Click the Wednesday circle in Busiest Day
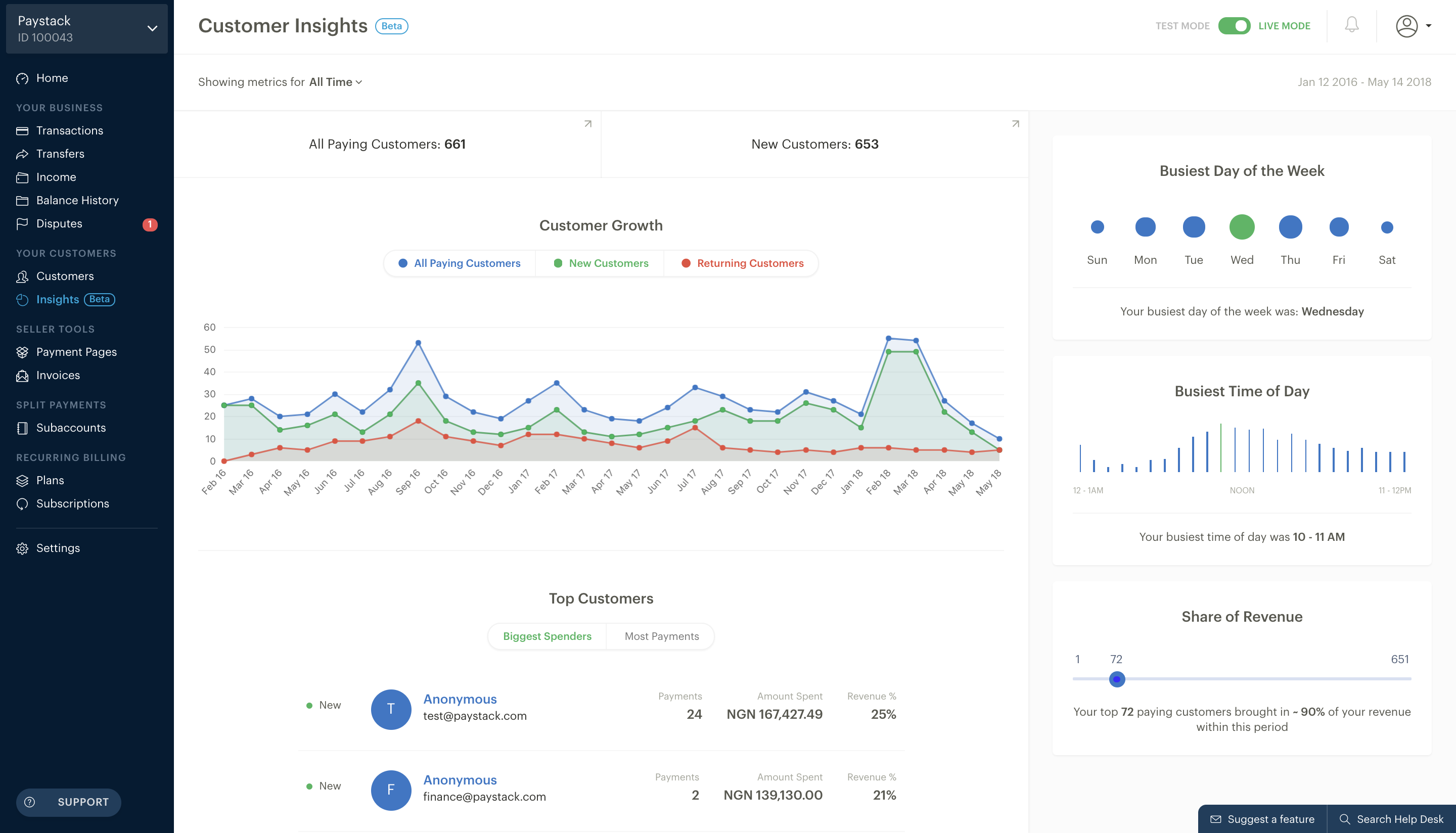This screenshot has width=1456, height=833. click(x=1242, y=227)
